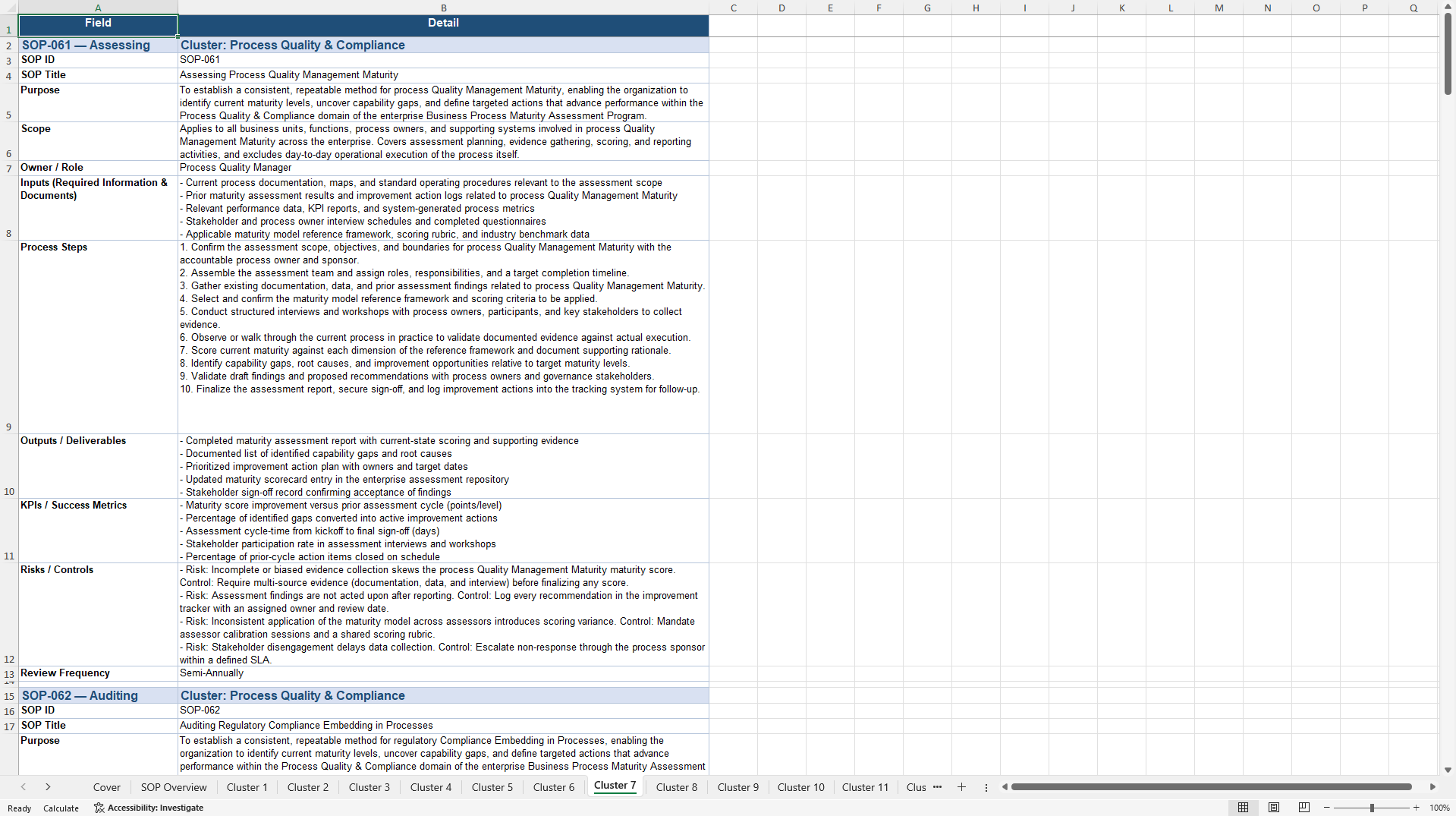Click 'SOP-061 — Assessing' cell
Image resolution: width=1456 pixels, height=816 pixels.
(x=98, y=45)
